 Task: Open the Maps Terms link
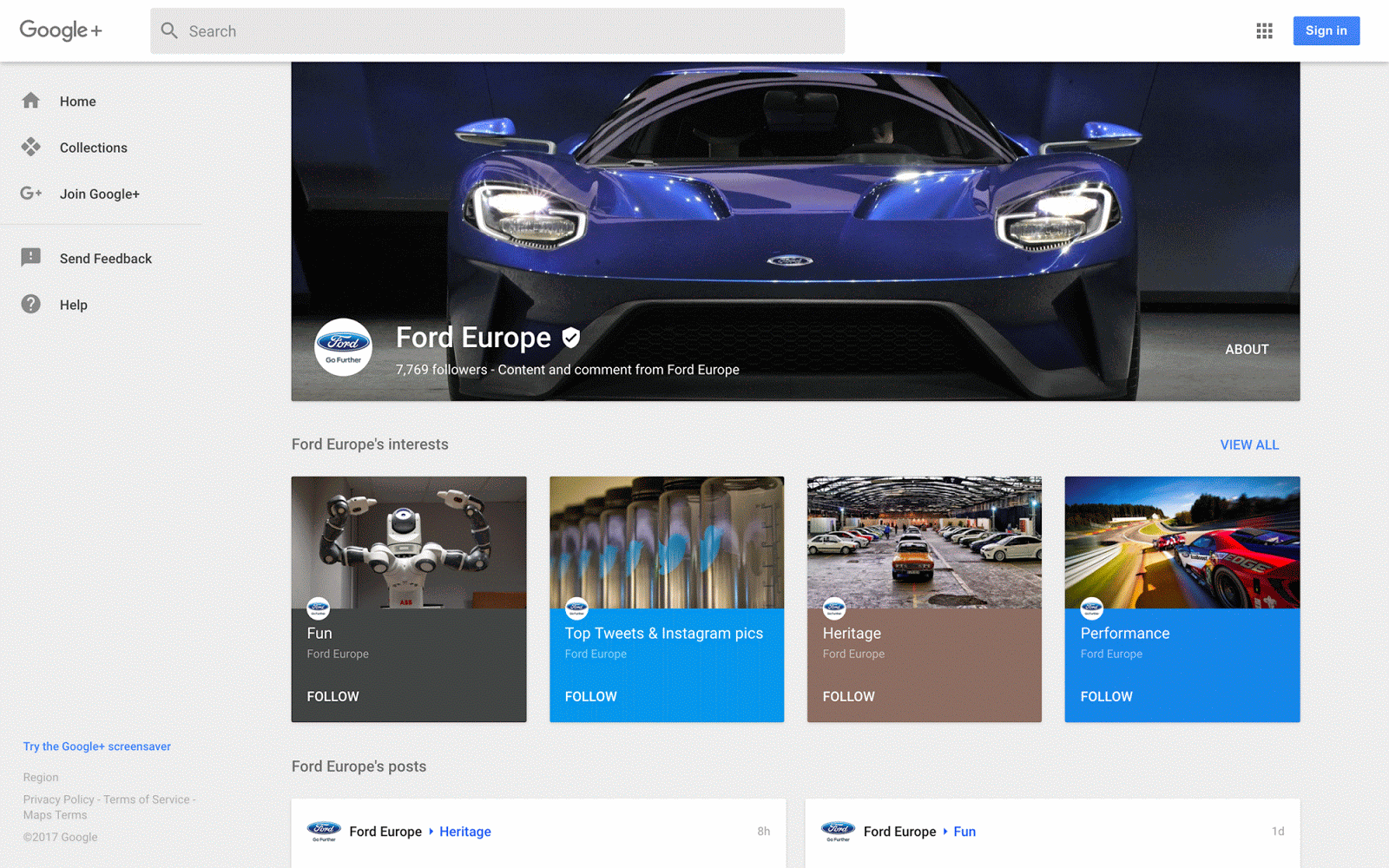click(x=55, y=815)
